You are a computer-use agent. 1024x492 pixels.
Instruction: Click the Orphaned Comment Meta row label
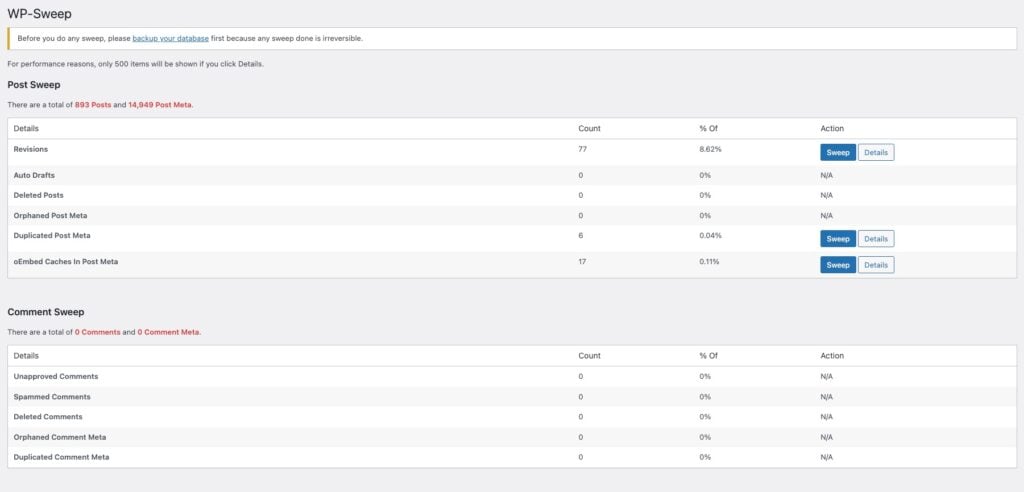[60, 437]
